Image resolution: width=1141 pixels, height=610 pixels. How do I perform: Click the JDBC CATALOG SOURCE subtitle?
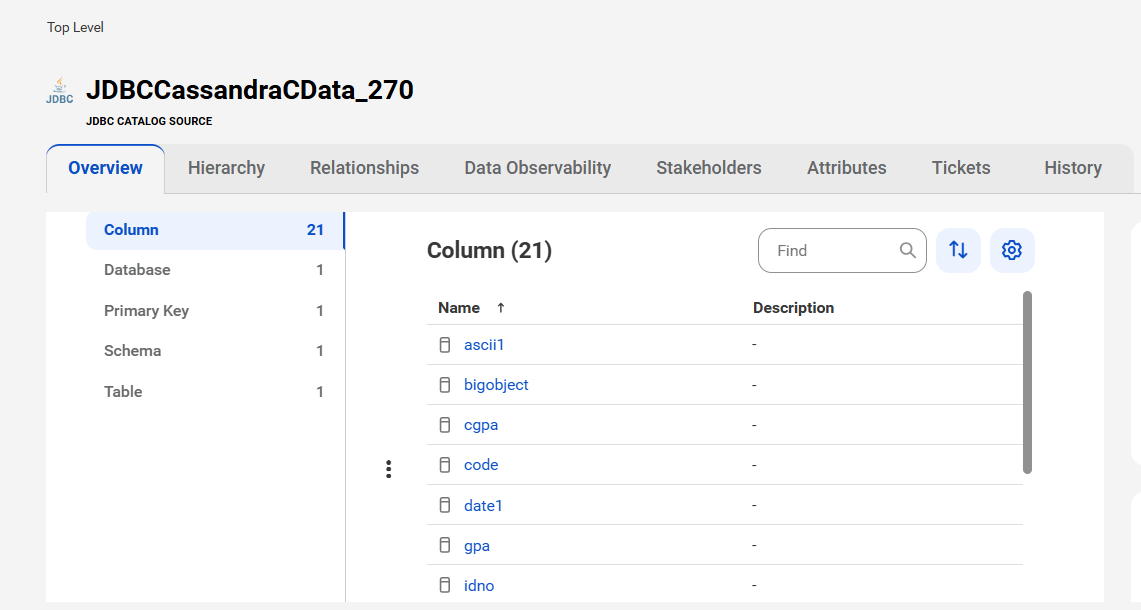click(149, 122)
